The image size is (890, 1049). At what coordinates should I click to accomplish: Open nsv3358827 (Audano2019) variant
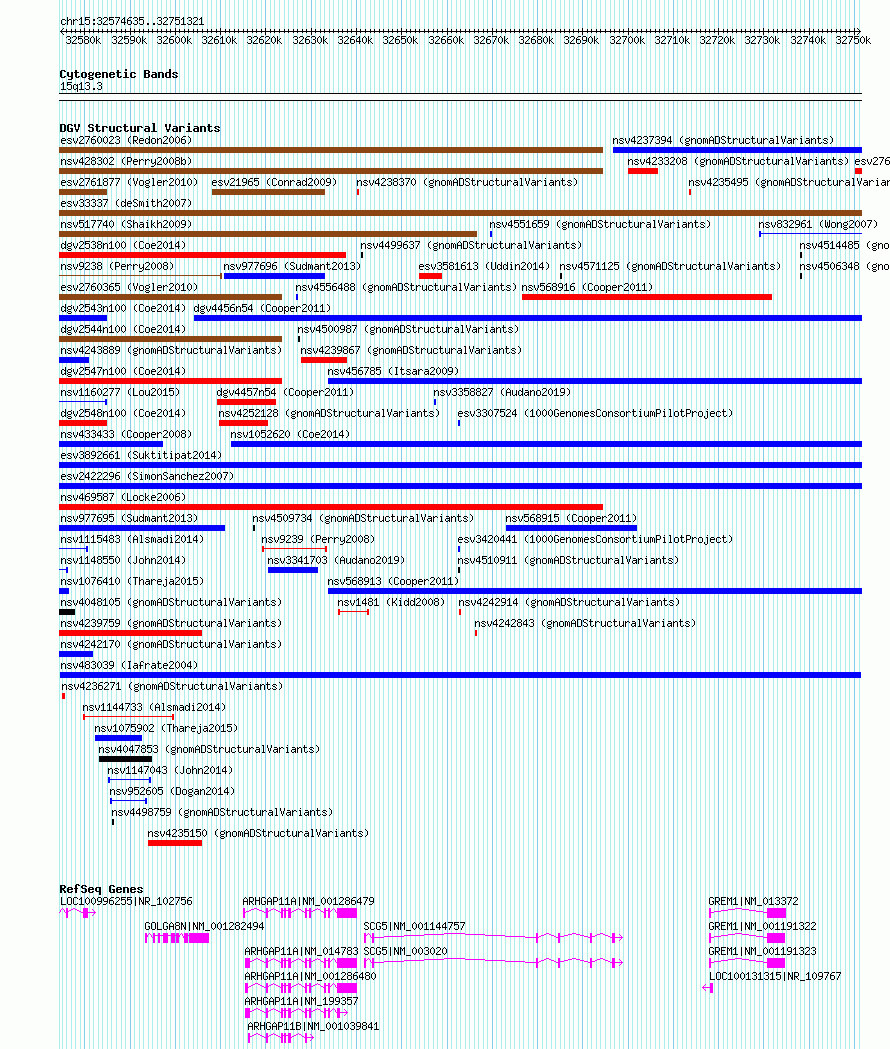501,392
